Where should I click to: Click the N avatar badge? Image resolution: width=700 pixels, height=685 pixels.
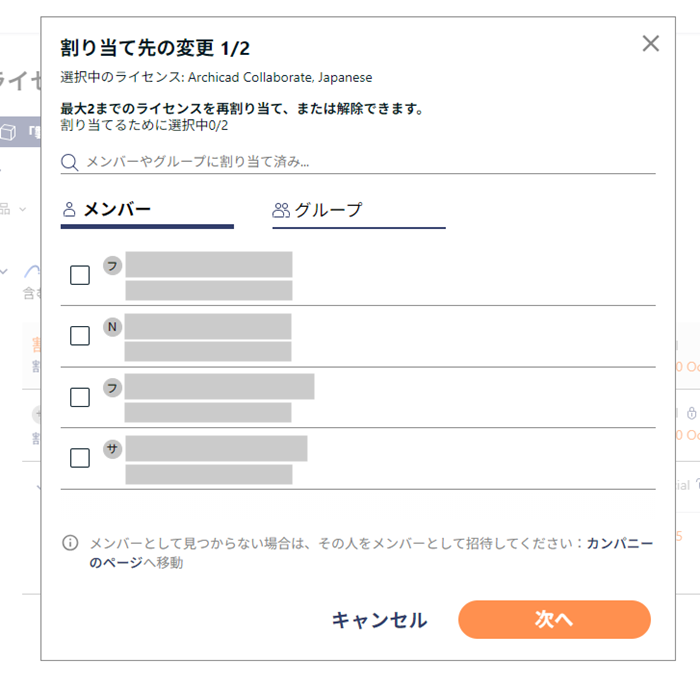(x=112, y=327)
